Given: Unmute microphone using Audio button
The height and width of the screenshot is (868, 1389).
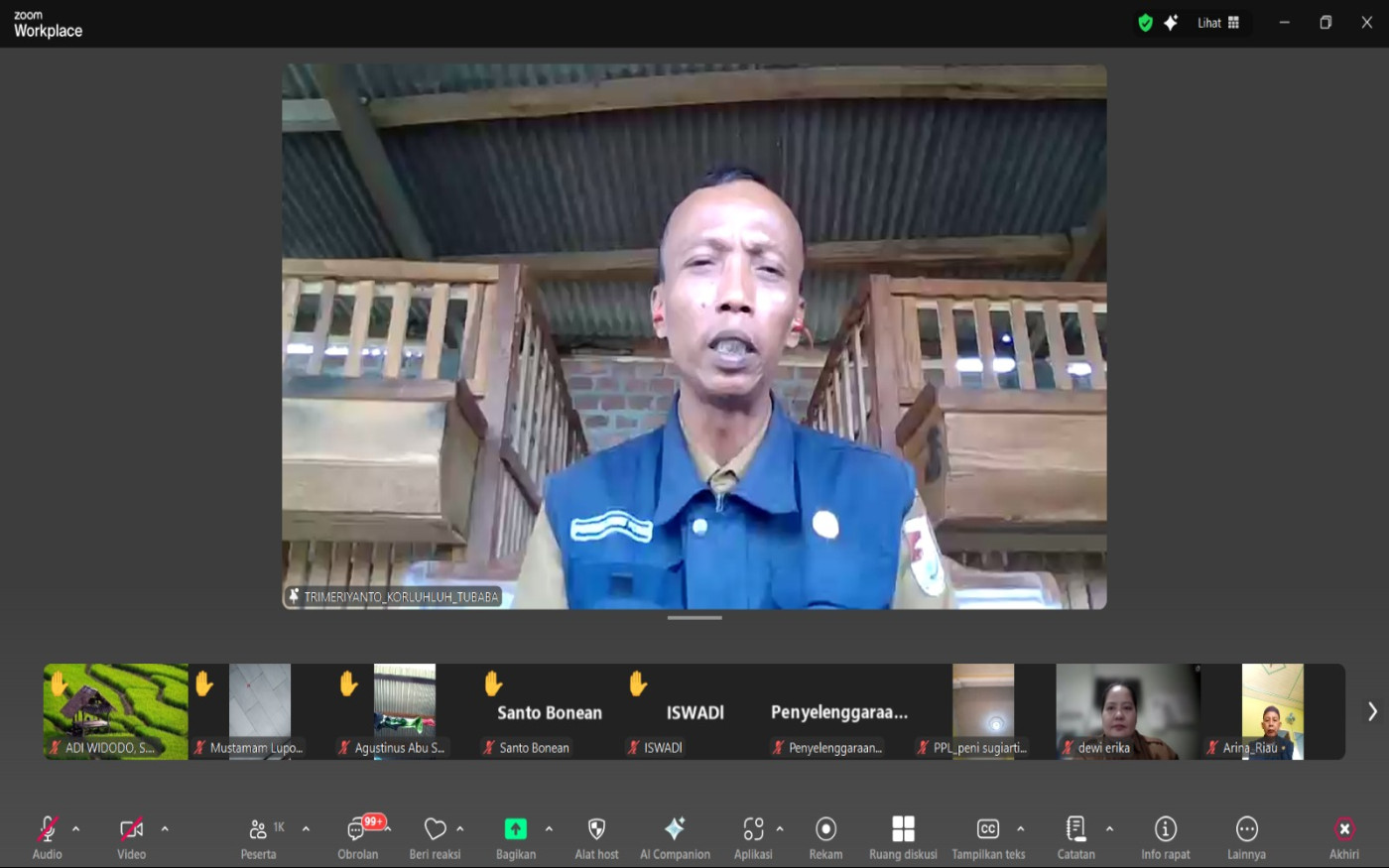Looking at the screenshot, I should tap(47, 836).
